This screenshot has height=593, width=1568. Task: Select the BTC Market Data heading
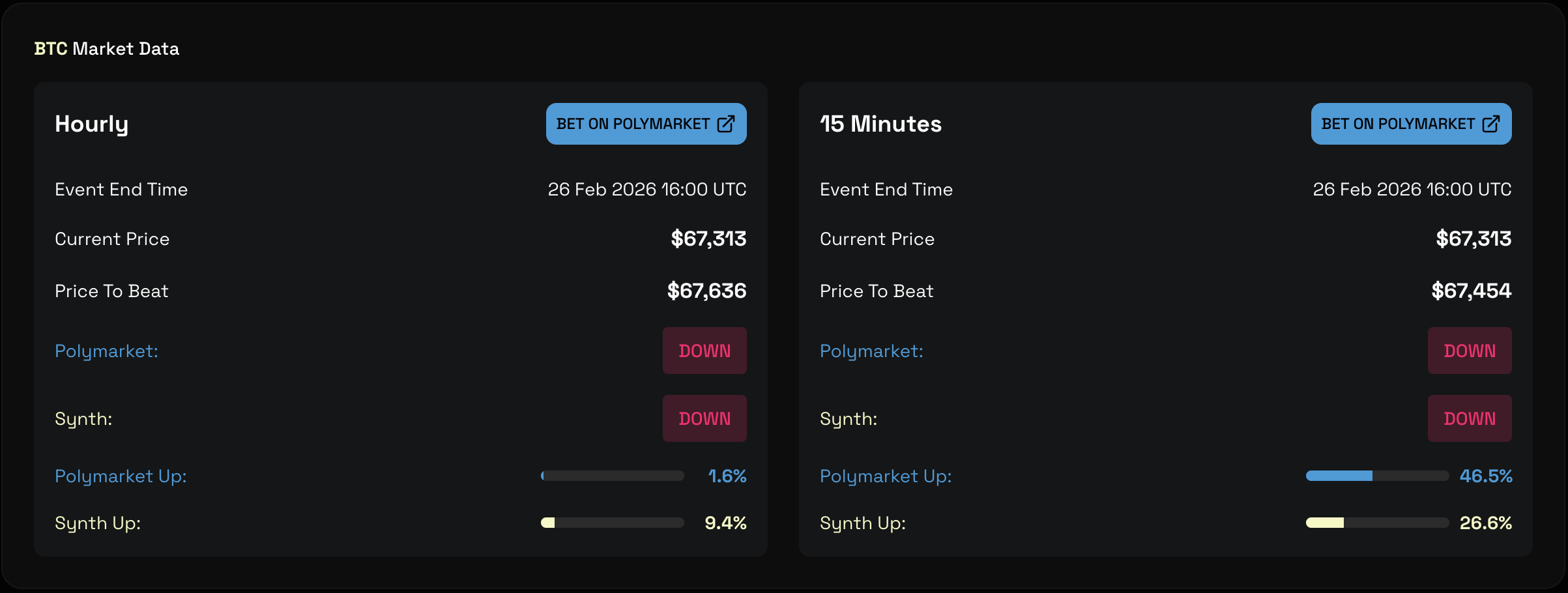(106, 49)
